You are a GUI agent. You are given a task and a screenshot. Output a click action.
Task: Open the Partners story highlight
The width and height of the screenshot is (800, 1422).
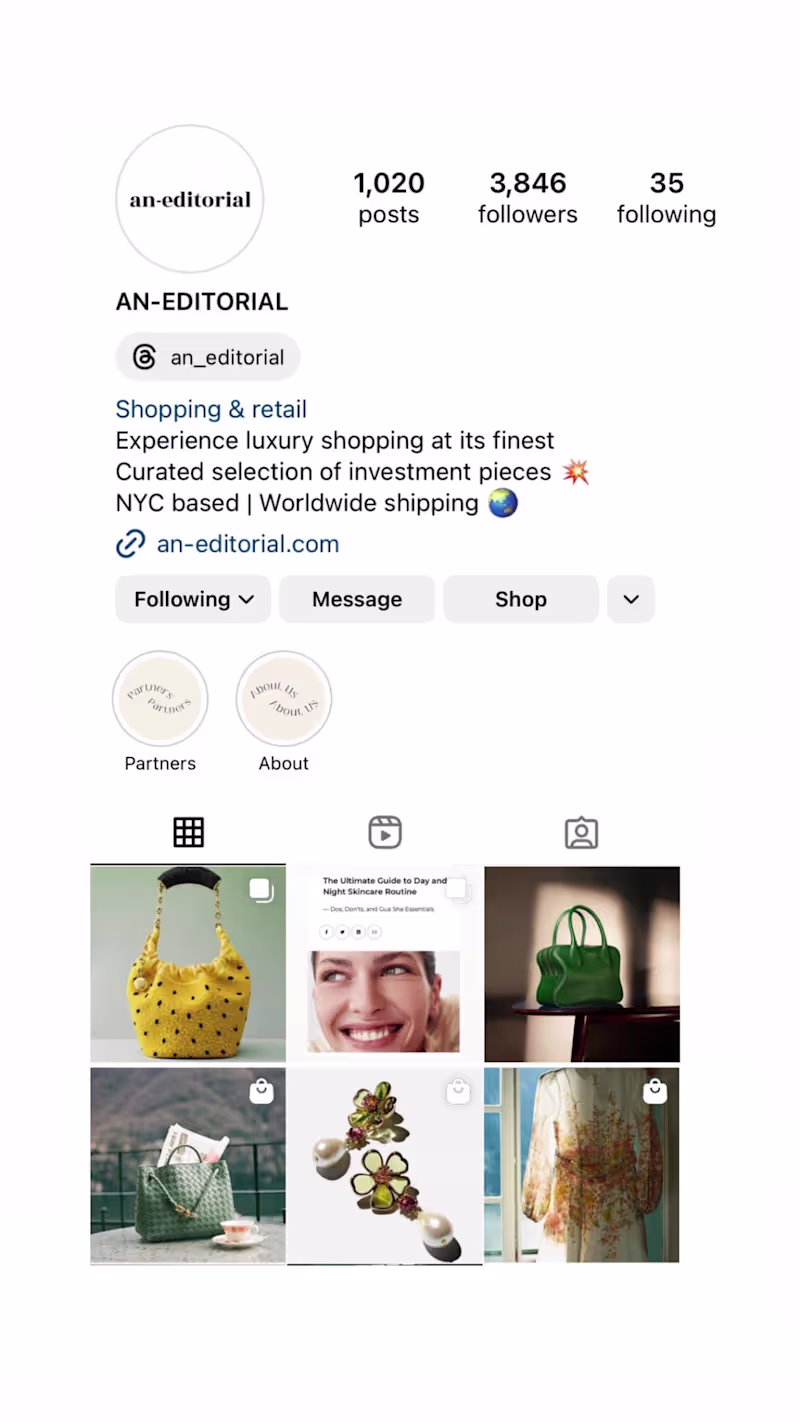point(160,698)
